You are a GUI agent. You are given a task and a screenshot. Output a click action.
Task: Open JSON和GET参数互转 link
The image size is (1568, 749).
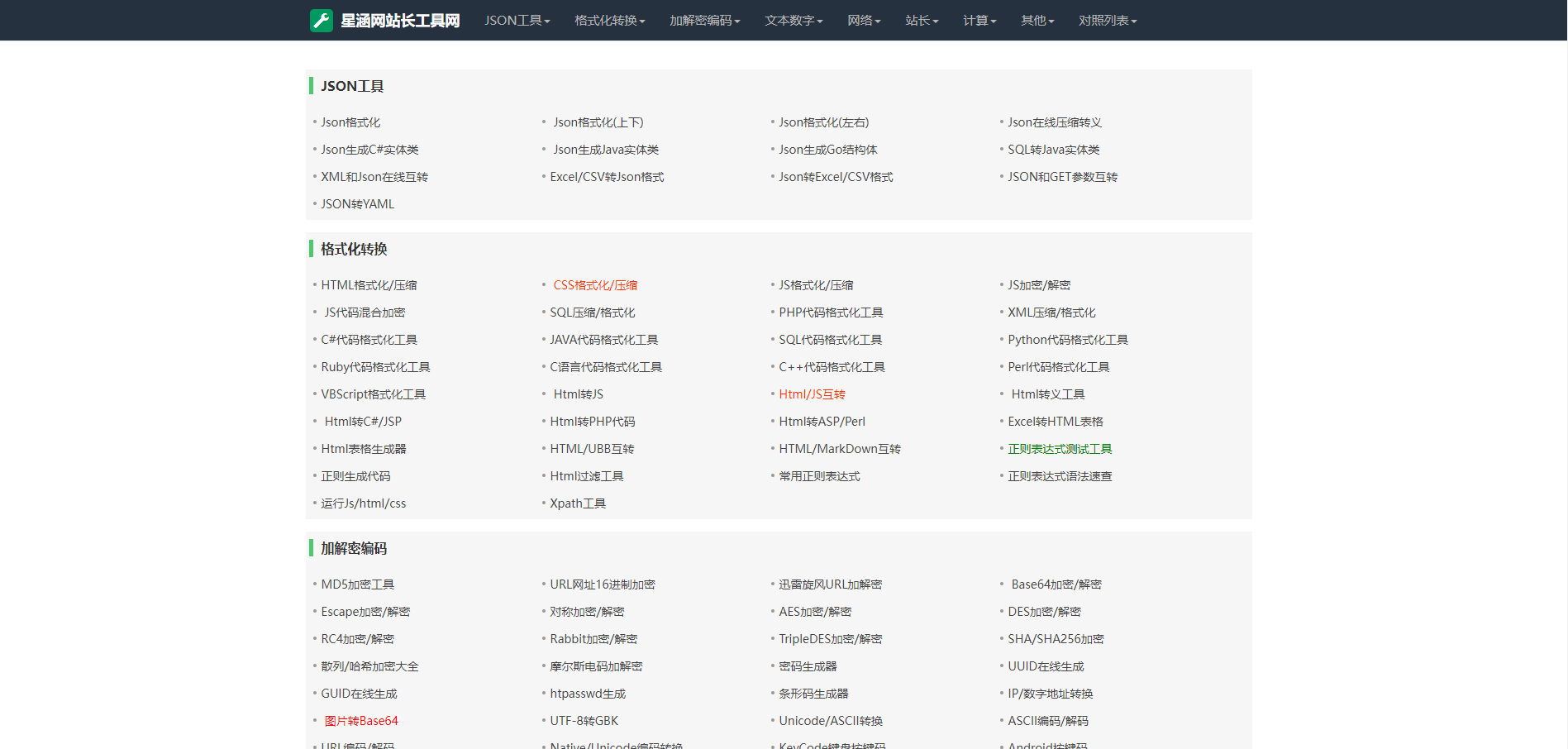(x=1062, y=177)
